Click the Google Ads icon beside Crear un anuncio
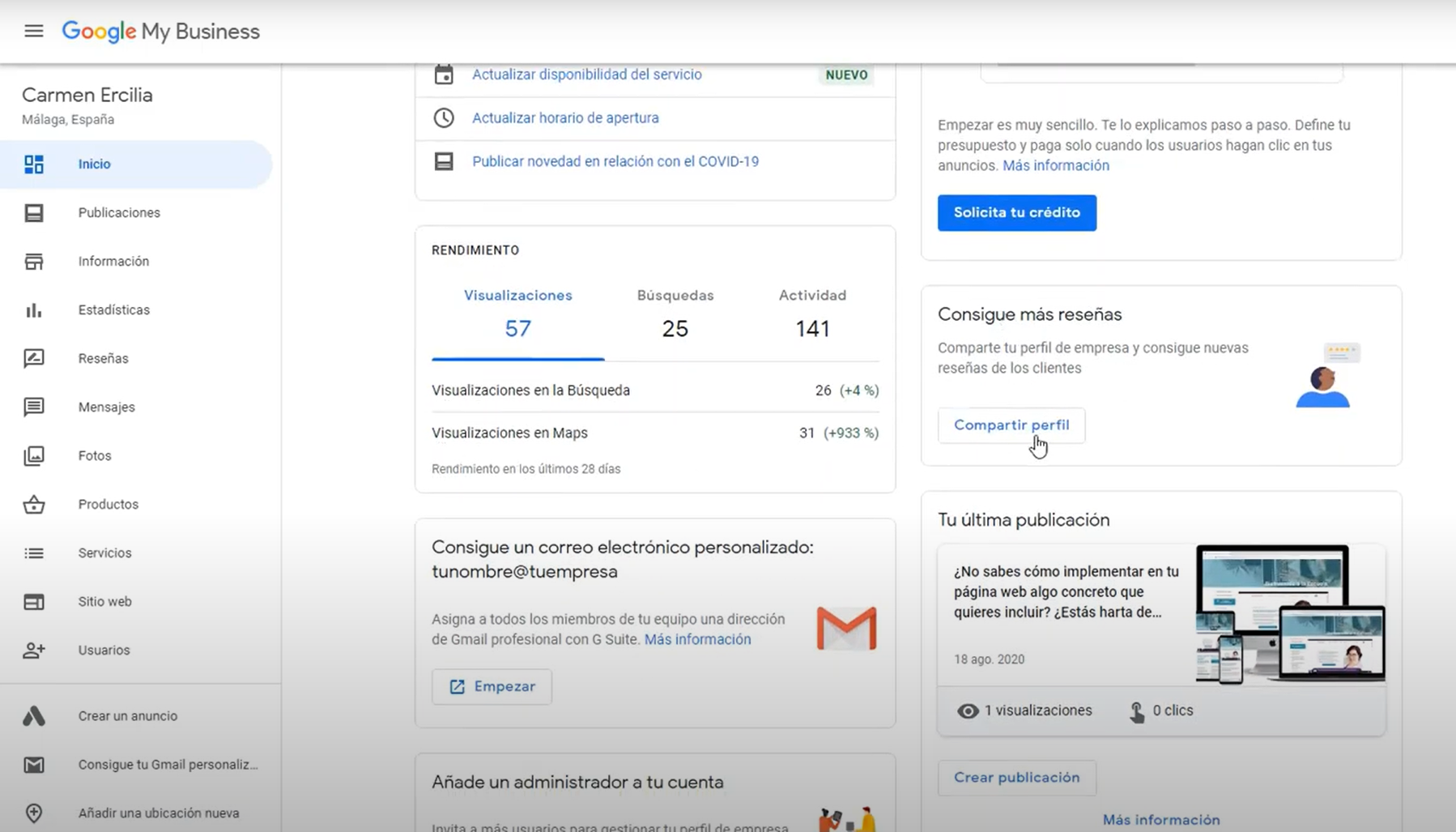Screen dimensions: 1456x832 (34, 716)
